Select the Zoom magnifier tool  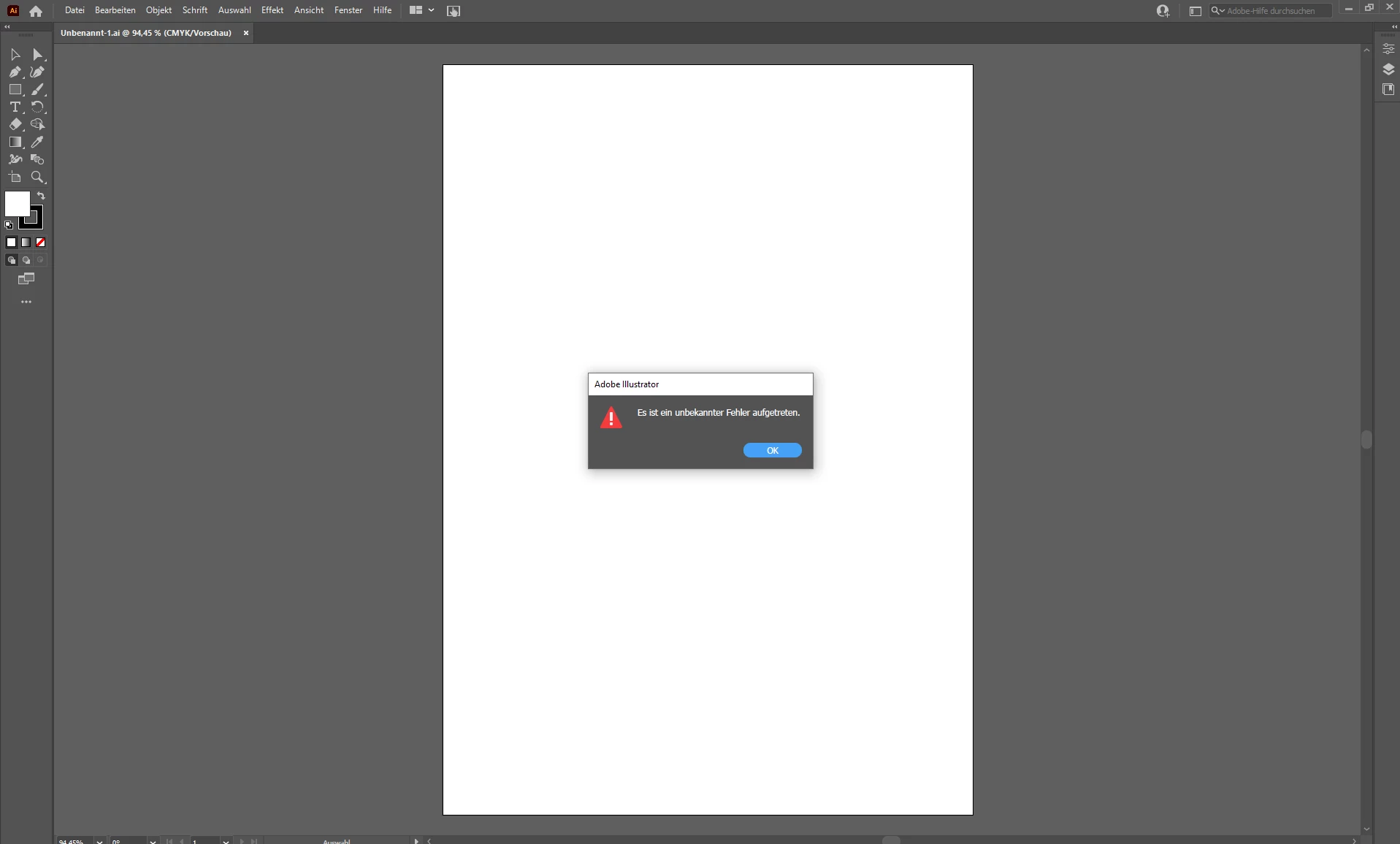(x=38, y=178)
